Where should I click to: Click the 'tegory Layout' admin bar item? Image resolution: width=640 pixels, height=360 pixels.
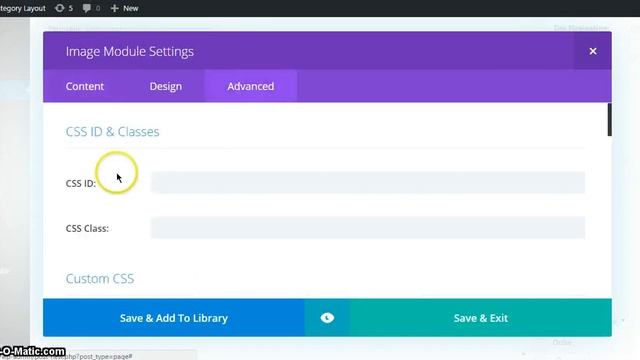tap(23, 8)
